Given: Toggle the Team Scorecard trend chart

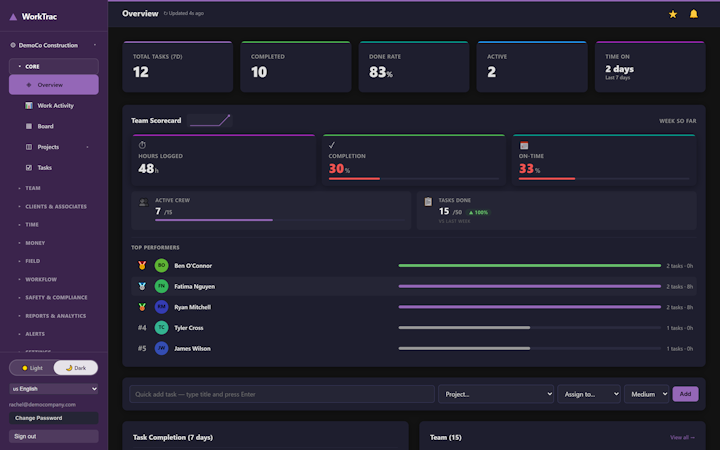Looking at the screenshot, I should pyautogui.click(x=210, y=120).
